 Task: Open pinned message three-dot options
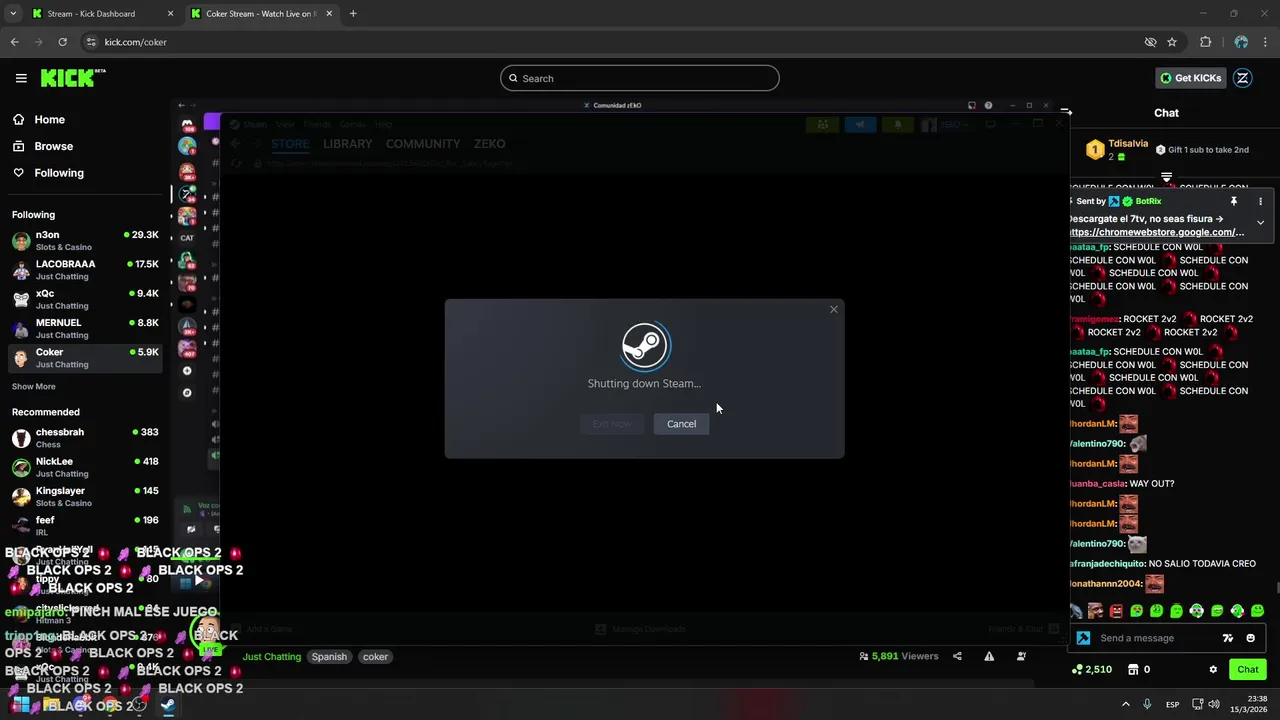tap(1260, 201)
